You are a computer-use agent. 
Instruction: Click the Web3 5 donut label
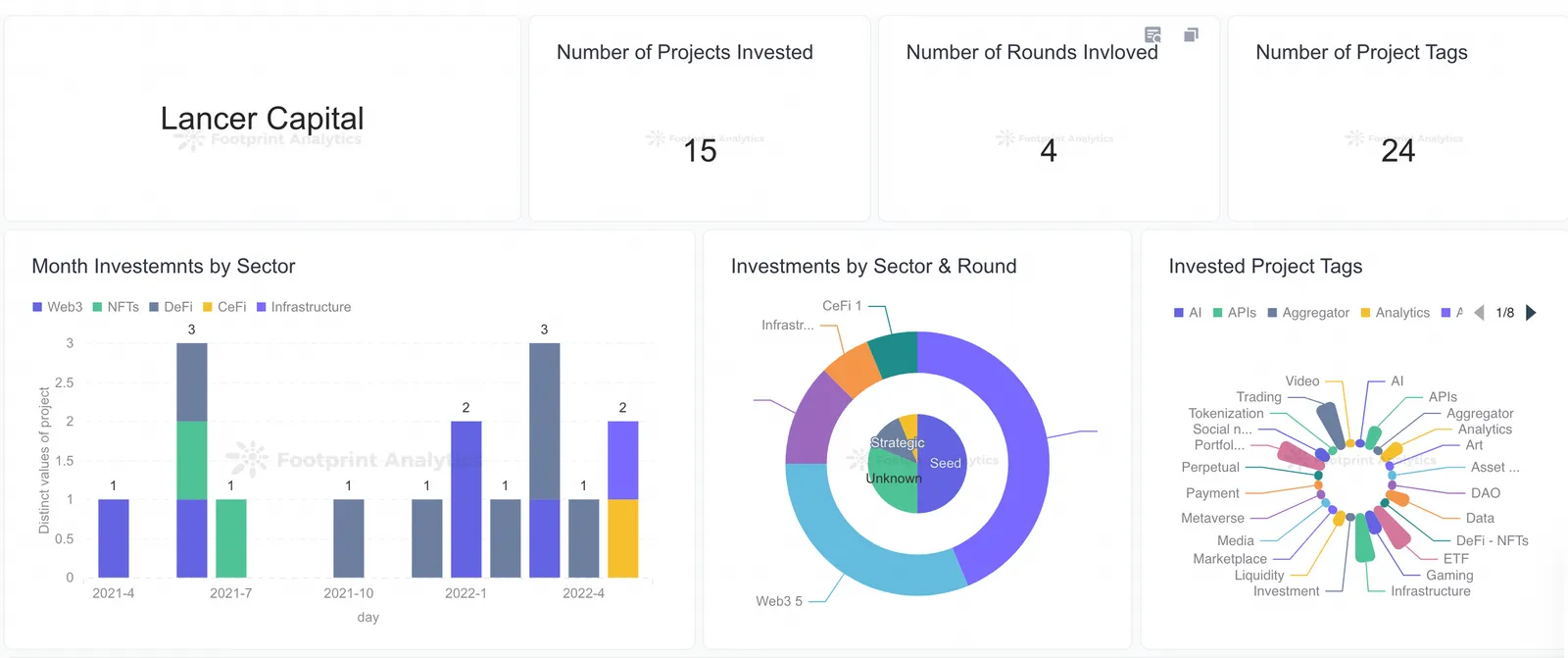coord(779,601)
